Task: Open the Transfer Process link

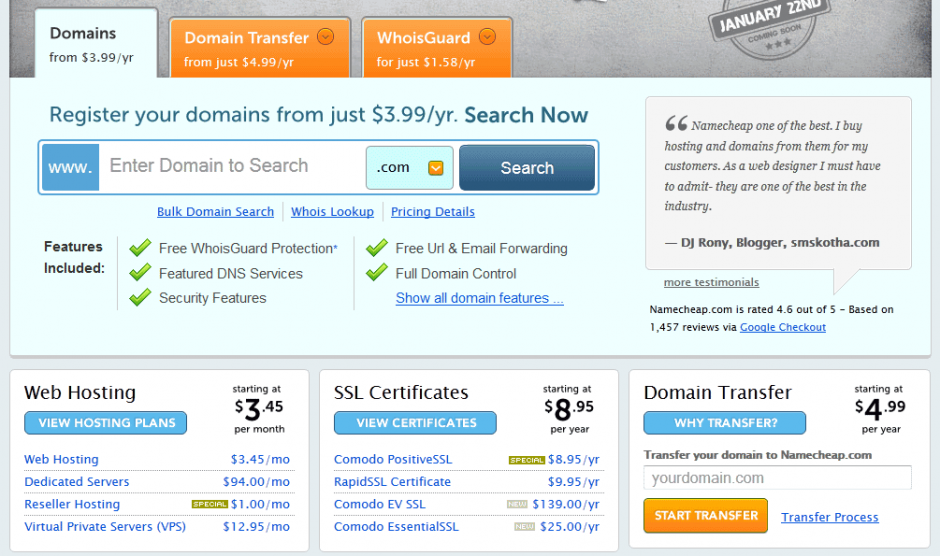Action: tap(830, 517)
